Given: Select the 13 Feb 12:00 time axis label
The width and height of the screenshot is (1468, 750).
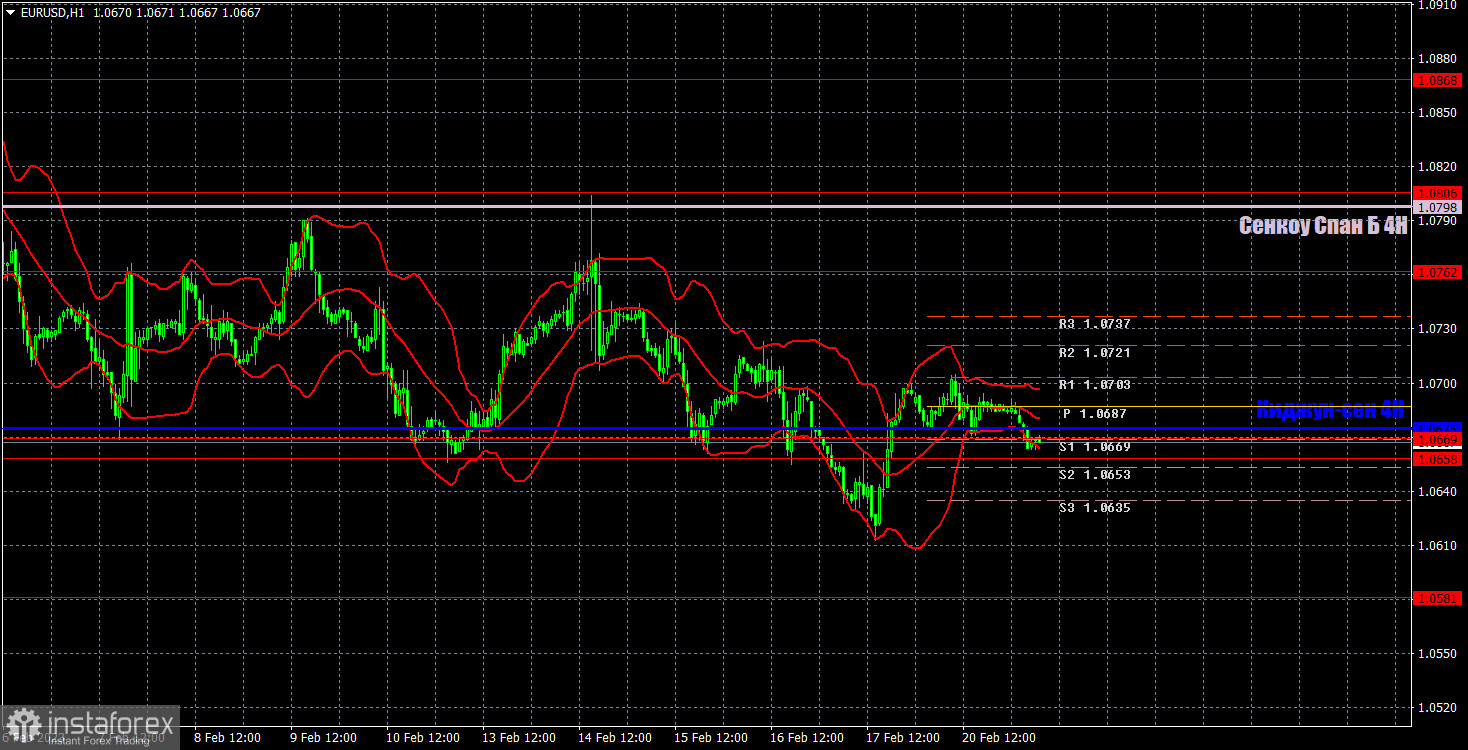Looking at the screenshot, I should [518, 738].
